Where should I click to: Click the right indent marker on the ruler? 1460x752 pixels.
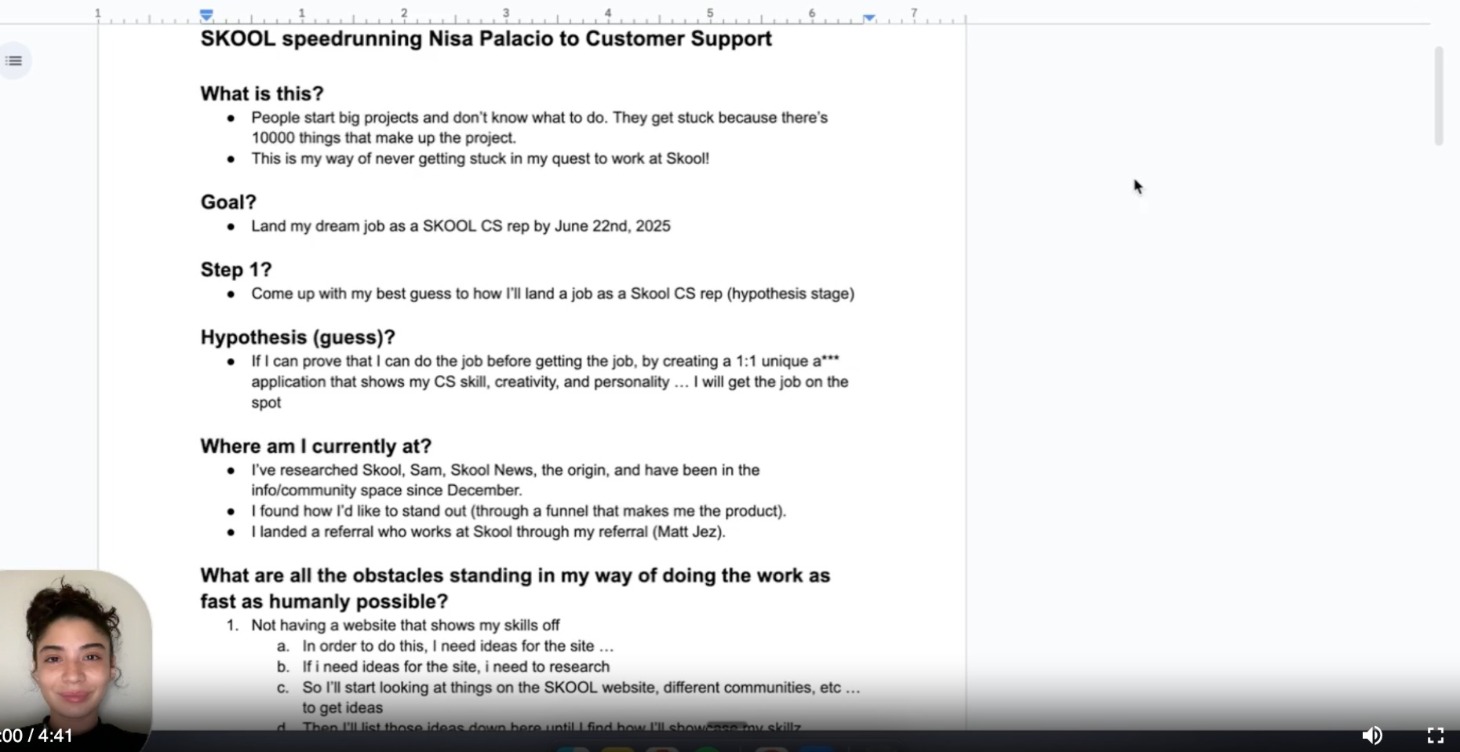(869, 18)
